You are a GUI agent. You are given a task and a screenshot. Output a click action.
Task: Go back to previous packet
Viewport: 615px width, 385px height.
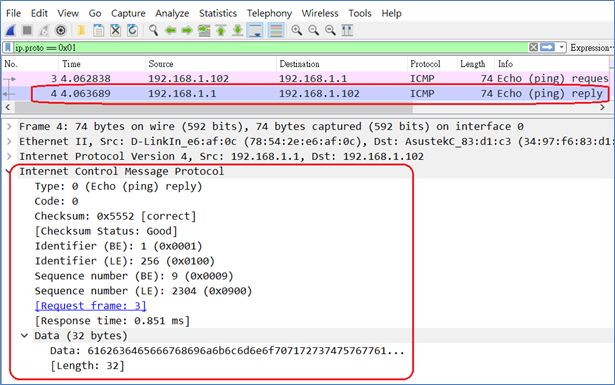[x=170, y=30]
